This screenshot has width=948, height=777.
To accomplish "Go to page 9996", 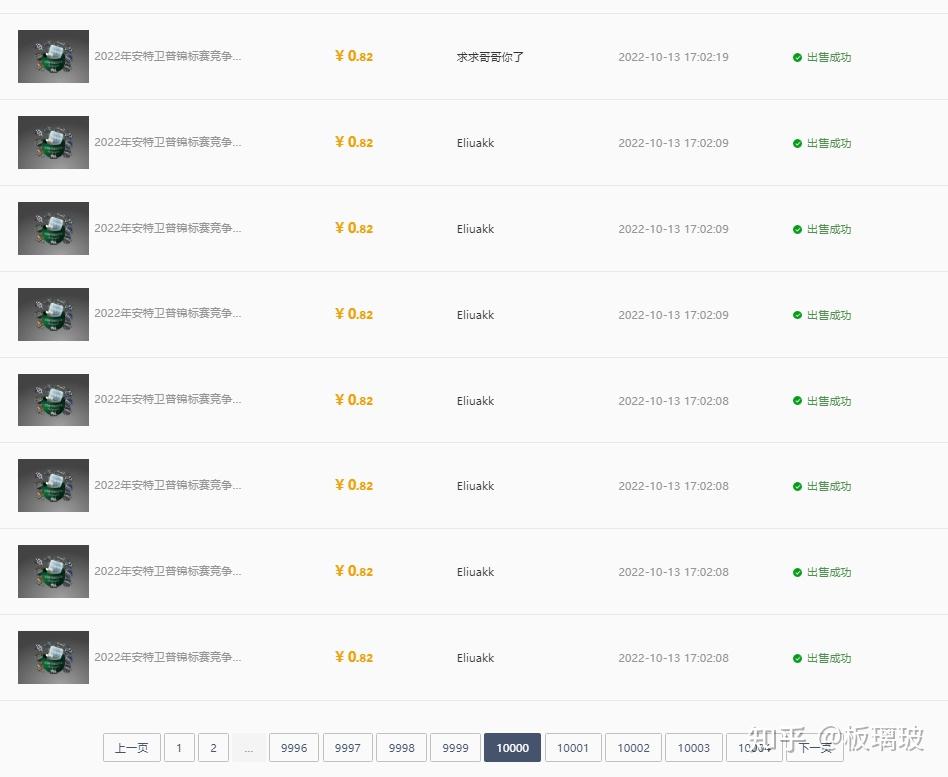I will 294,747.
